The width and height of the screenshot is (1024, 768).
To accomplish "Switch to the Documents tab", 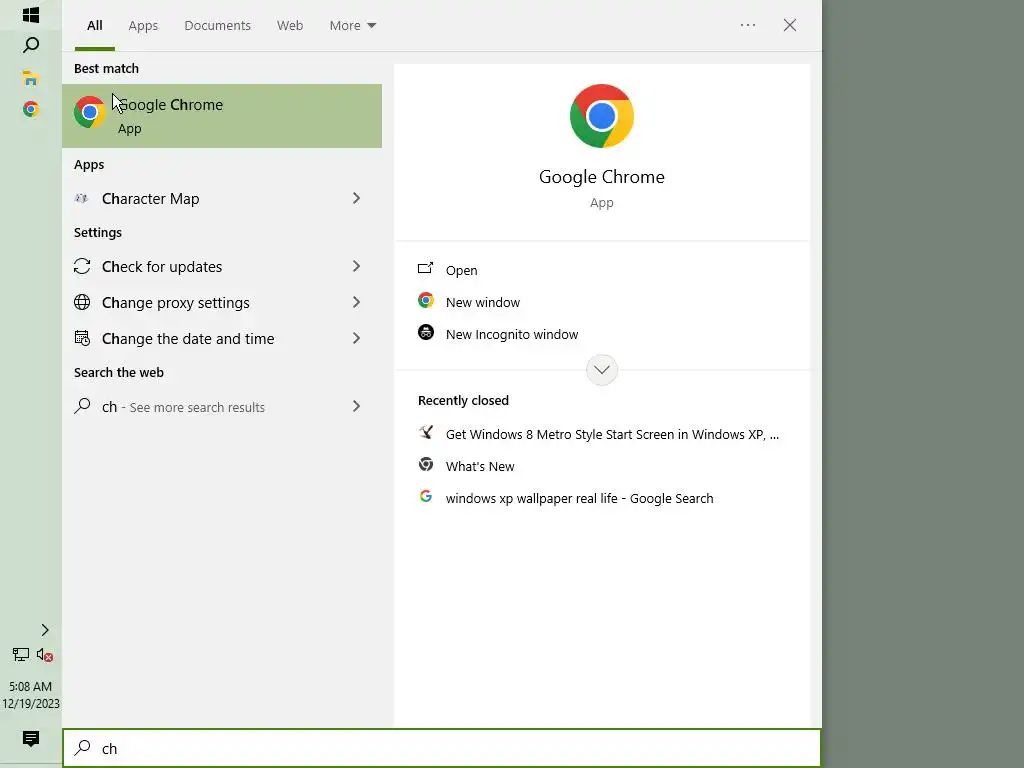I will tap(217, 25).
